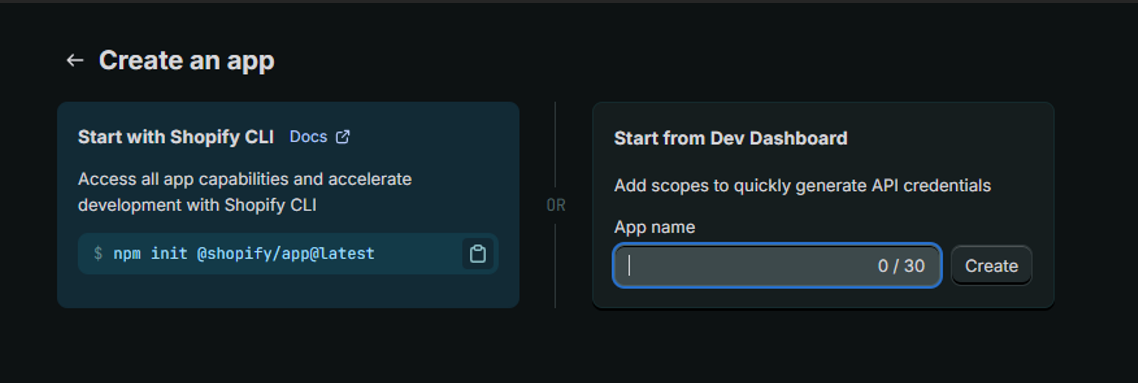Click the Create an app page title
Viewport: 1138px width, 383px height.
187,60
